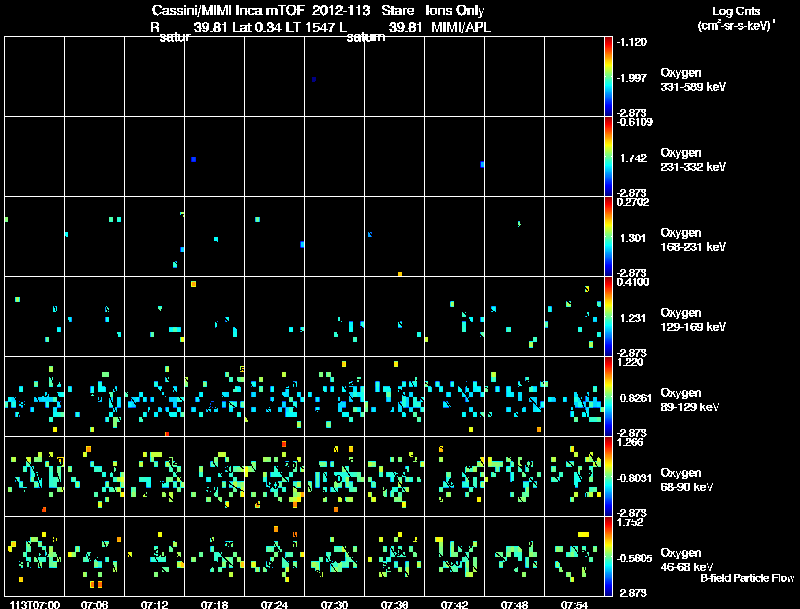This screenshot has height=609, width=800.
Task: Click the 113T07:00 time axis label
Action: [35, 605]
